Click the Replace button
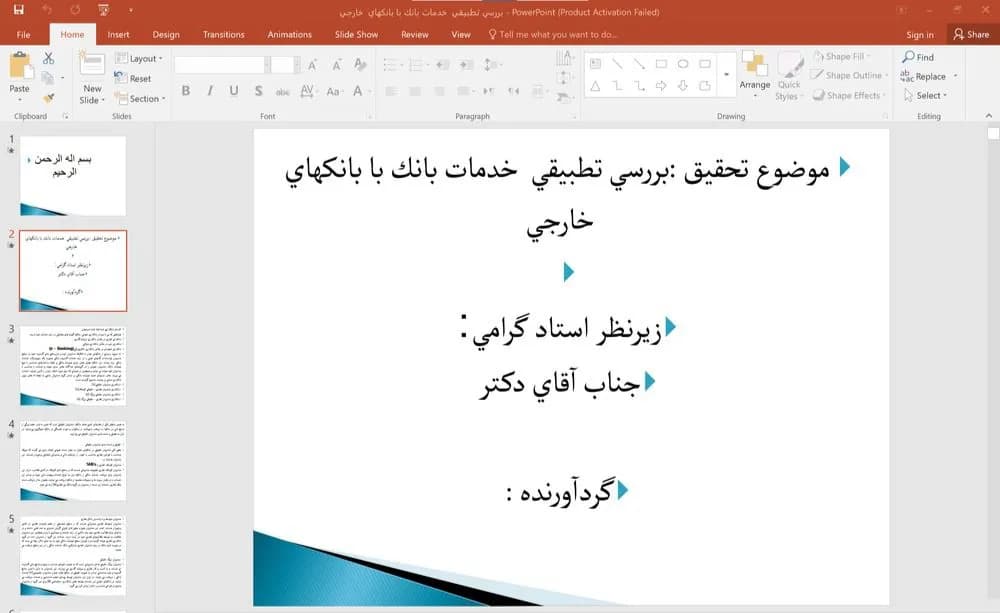Screen dimensions: 1000x613 pos(923,77)
